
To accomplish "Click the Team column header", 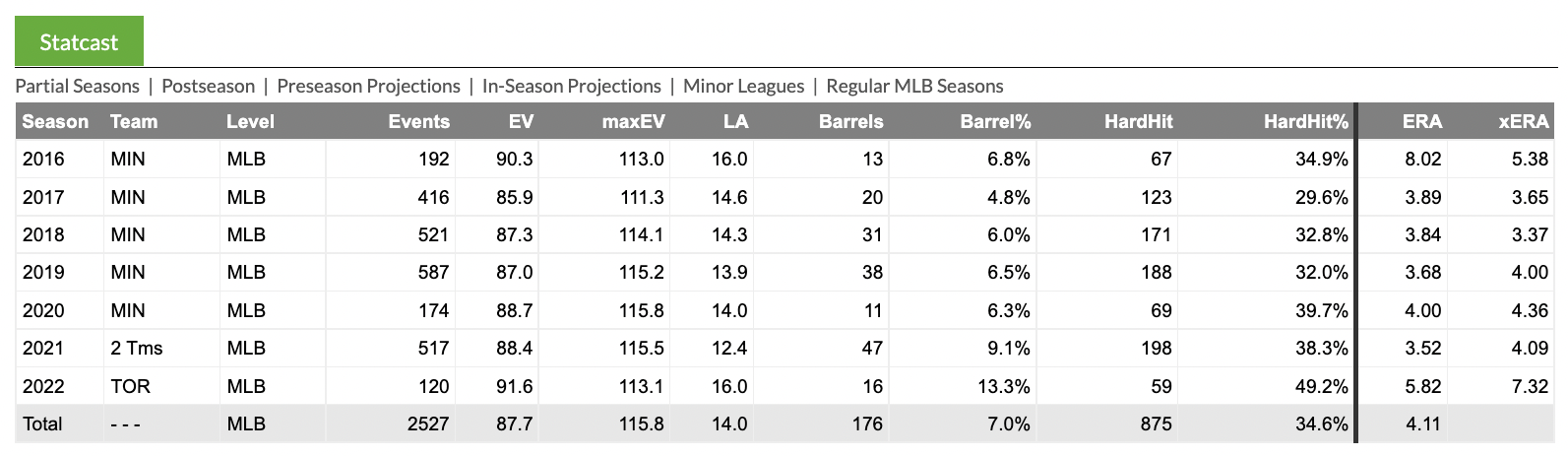I will click(x=134, y=121).
